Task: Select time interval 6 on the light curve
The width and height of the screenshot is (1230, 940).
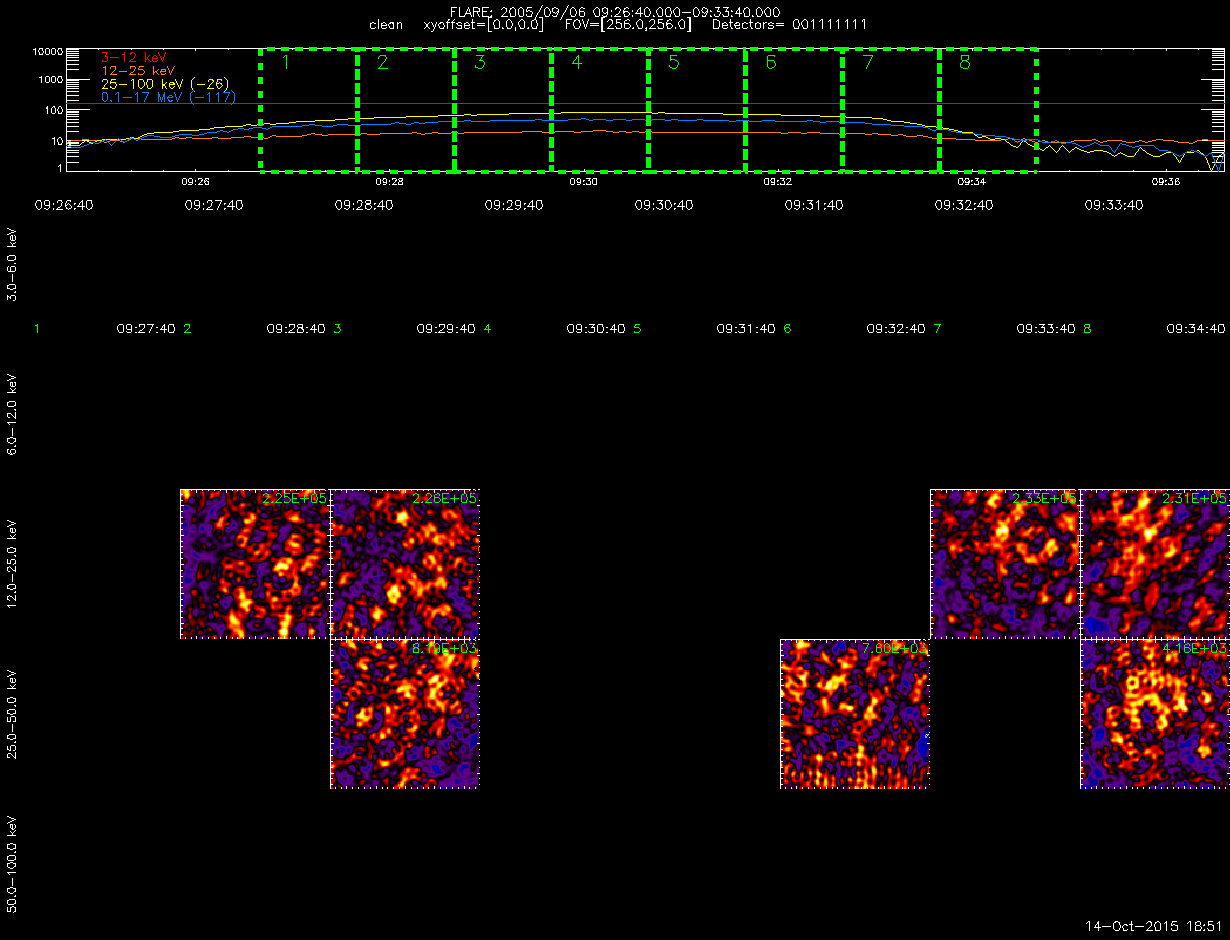Action: (x=794, y=110)
